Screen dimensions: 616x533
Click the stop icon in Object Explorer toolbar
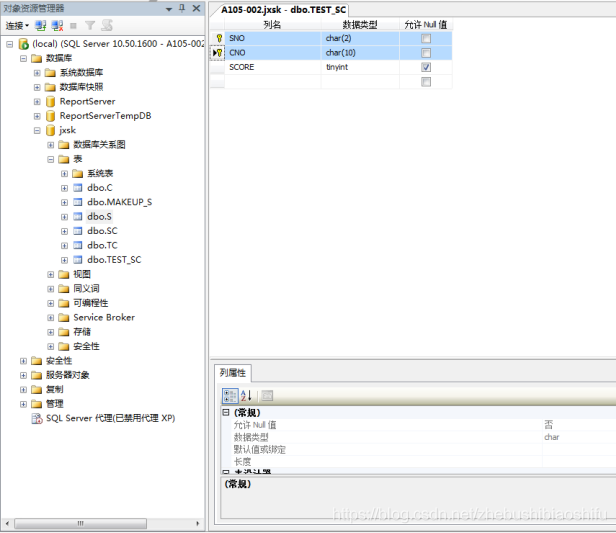[x=73, y=26]
